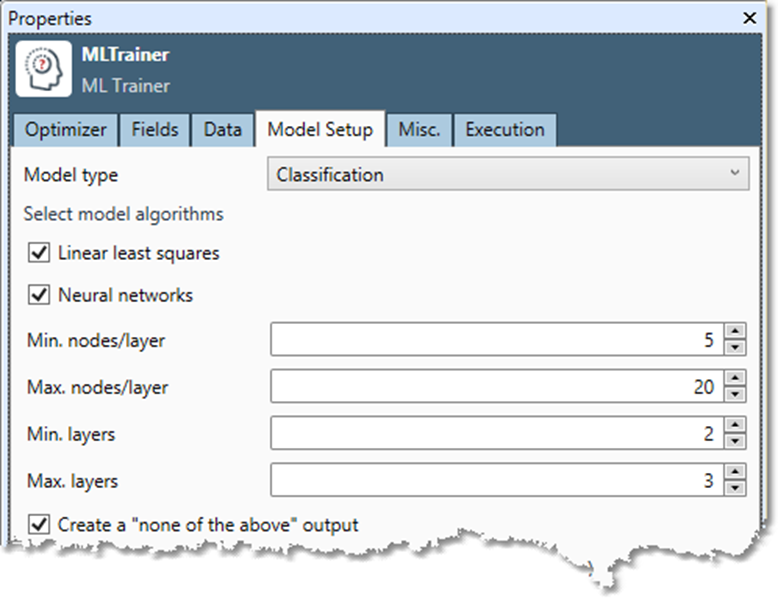Image resolution: width=778 pixels, height=600 pixels.
Task: Decrease Min. nodes/layer with down arrow
Action: (x=735, y=347)
